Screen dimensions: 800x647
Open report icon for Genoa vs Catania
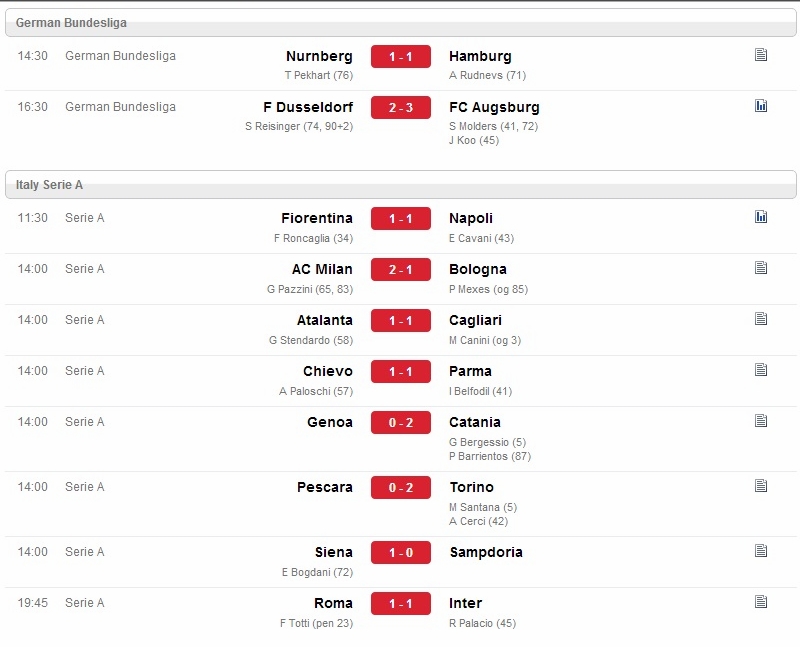(761, 421)
